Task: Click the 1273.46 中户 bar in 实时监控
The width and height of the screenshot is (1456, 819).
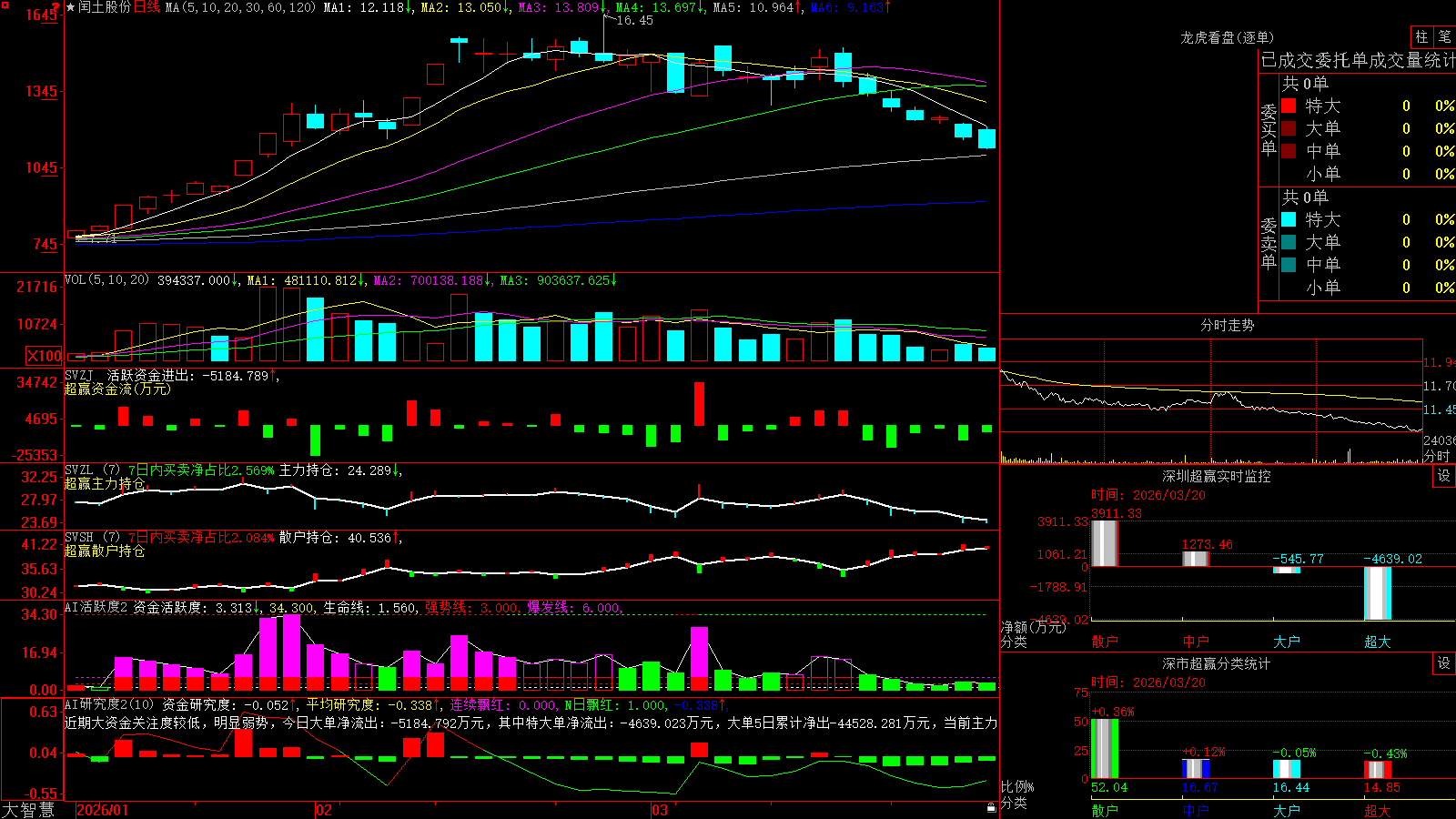Action: tap(1195, 559)
